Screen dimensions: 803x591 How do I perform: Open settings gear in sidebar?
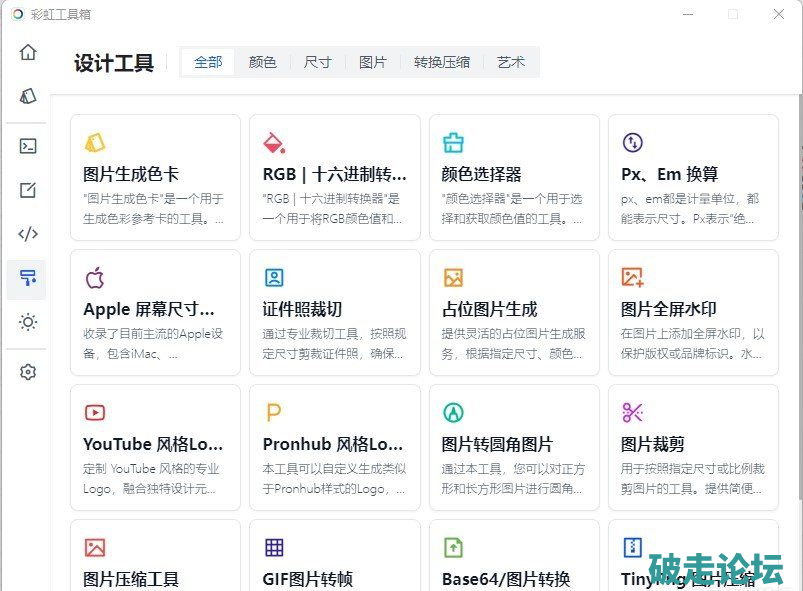[x=28, y=372]
